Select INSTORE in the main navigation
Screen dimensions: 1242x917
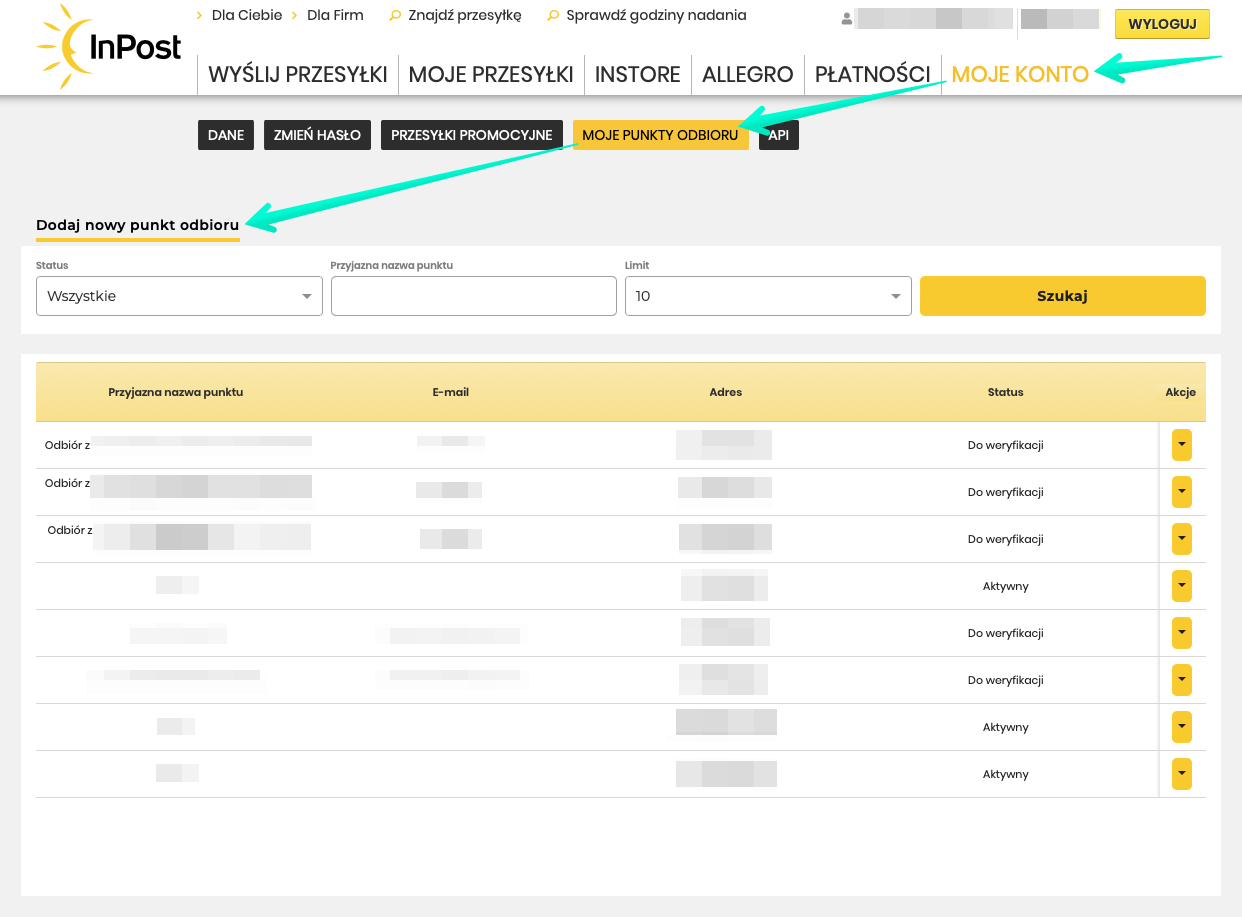click(x=638, y=74)
